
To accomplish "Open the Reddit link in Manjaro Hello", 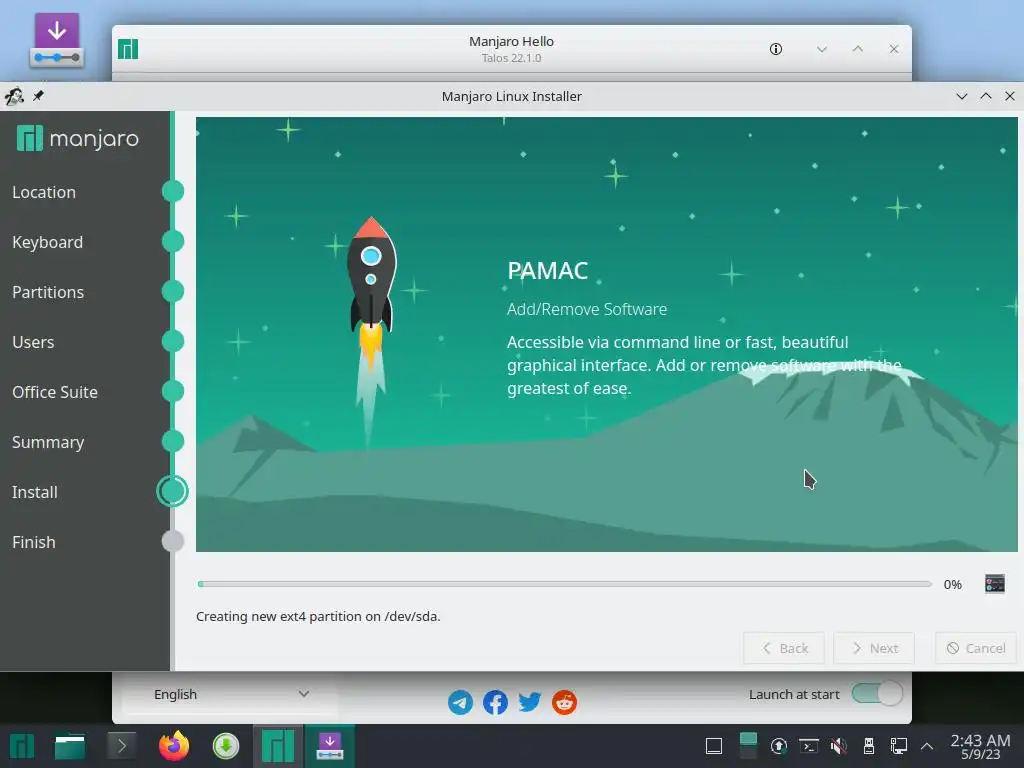I will click(x=564, y=702).
